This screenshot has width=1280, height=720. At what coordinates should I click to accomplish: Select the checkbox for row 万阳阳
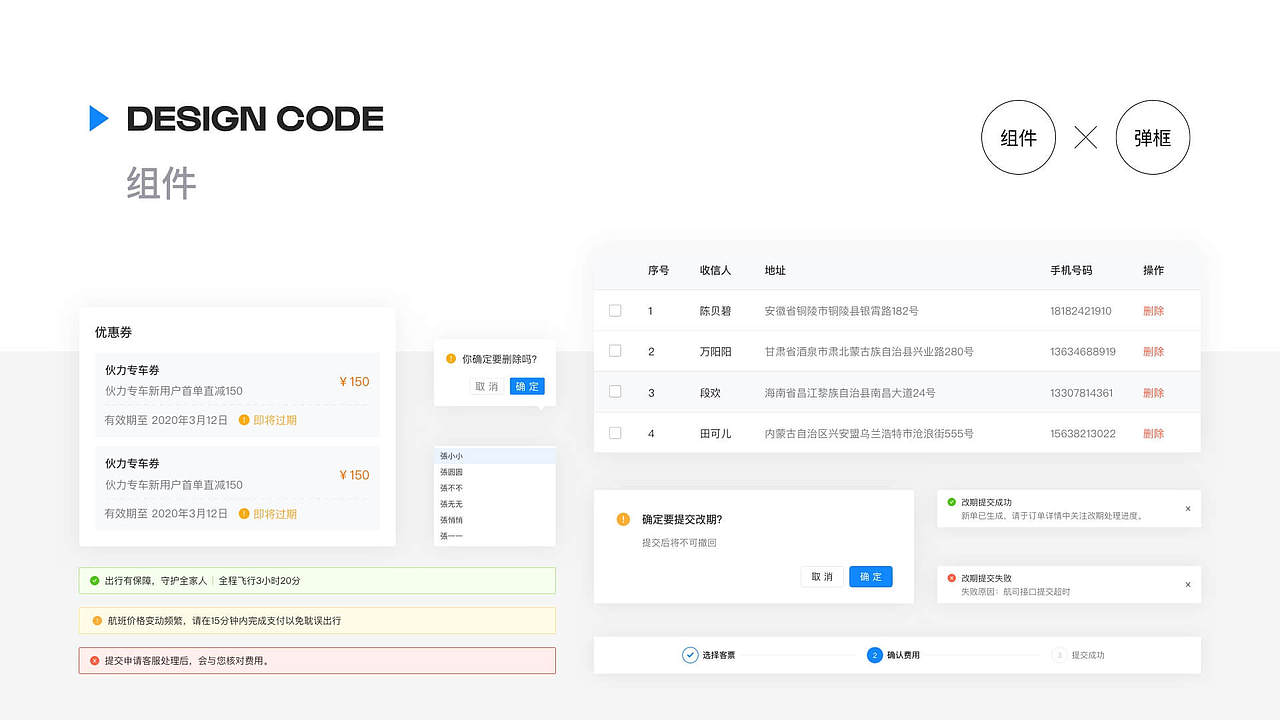click(x=615, y=351)
